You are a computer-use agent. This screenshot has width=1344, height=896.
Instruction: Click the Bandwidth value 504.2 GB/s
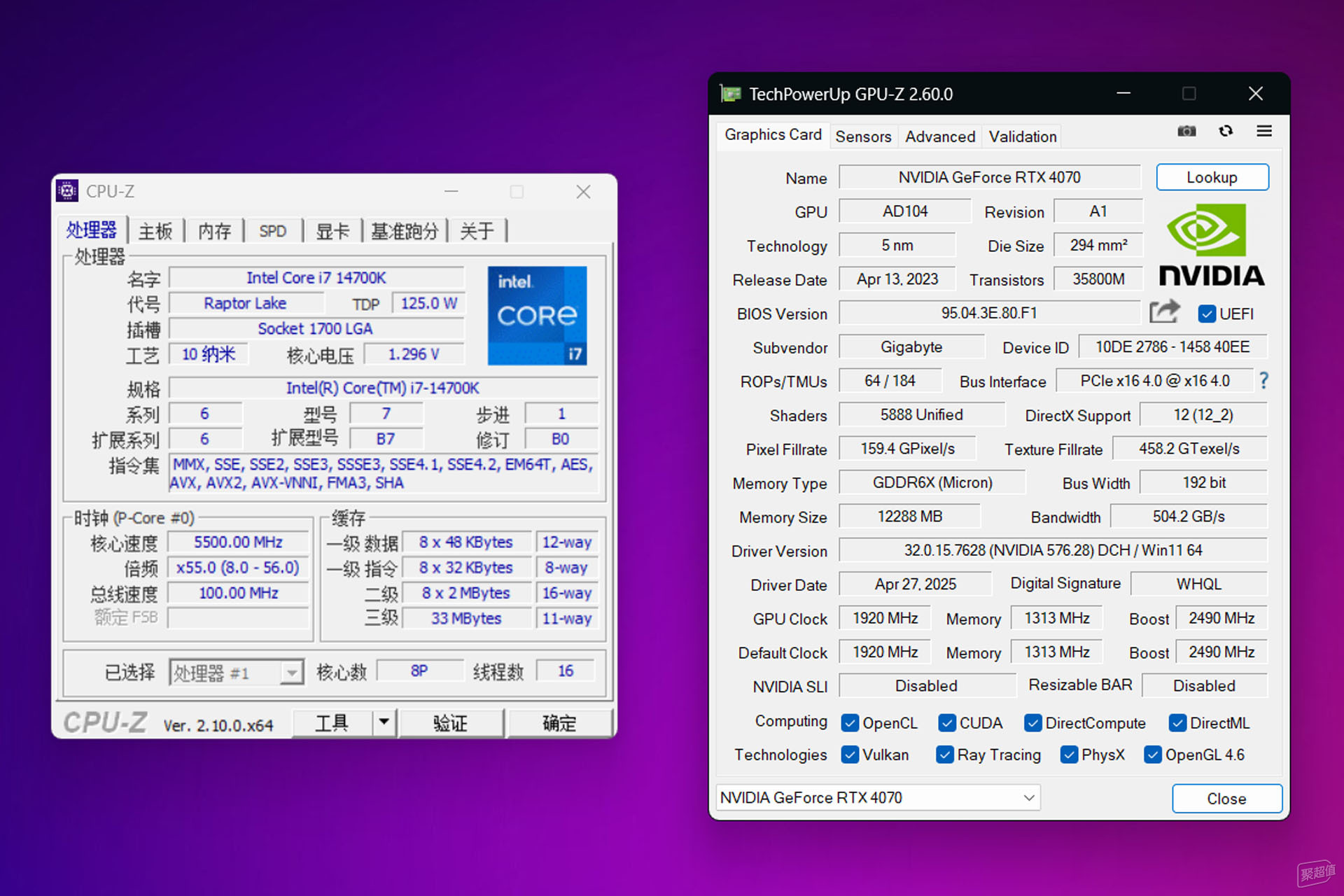(1189, 517)
